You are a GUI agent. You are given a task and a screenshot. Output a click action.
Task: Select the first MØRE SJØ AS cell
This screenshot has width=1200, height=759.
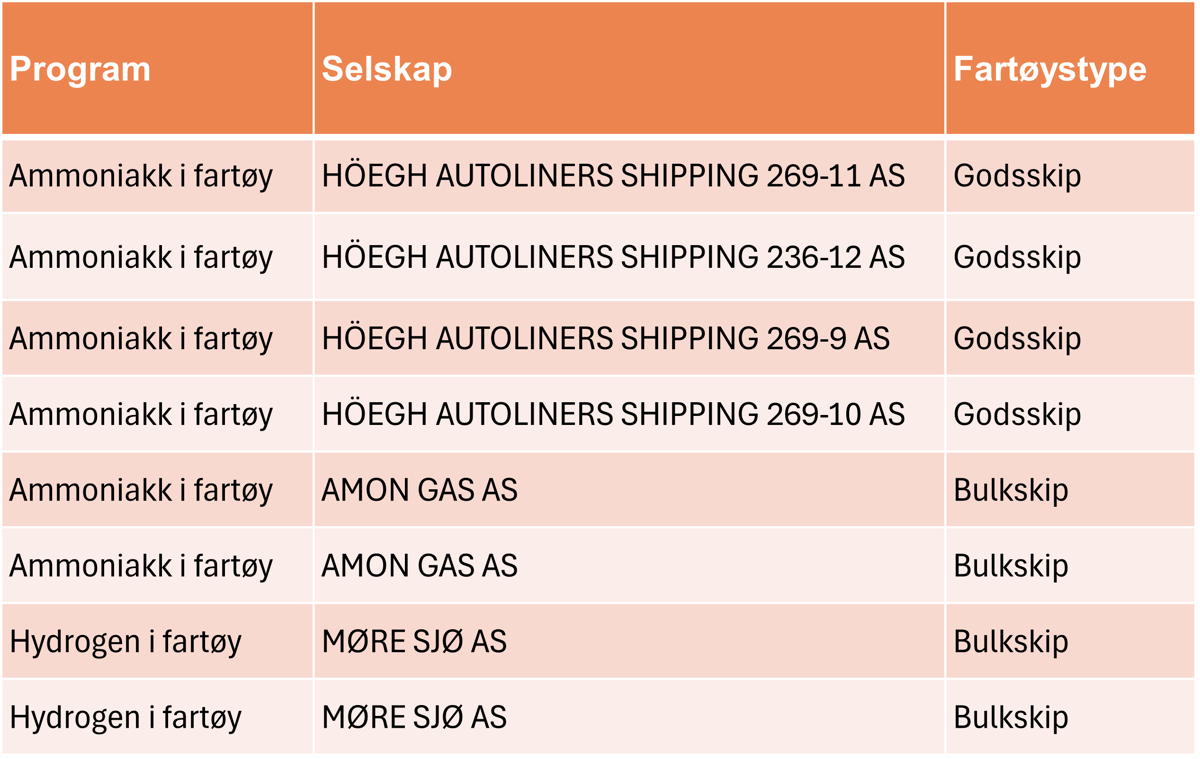(x=414, y=641)
